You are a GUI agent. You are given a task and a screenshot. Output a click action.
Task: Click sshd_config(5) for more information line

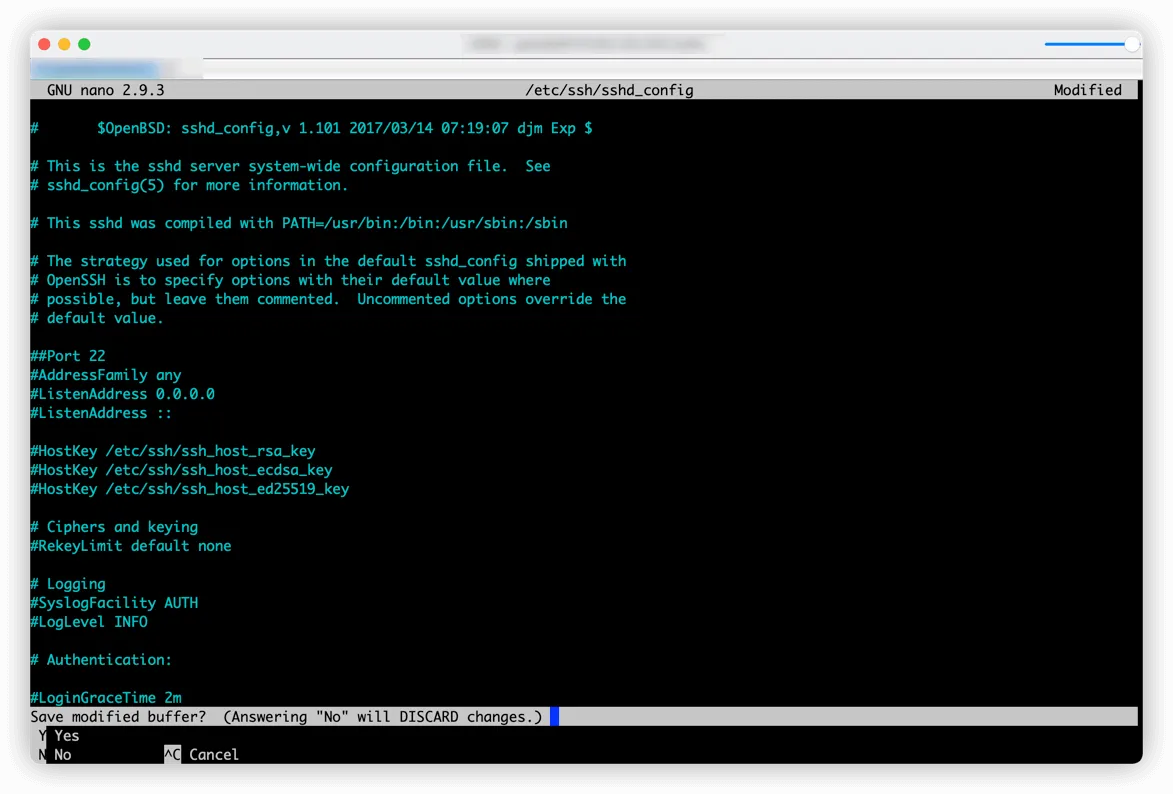189,185
